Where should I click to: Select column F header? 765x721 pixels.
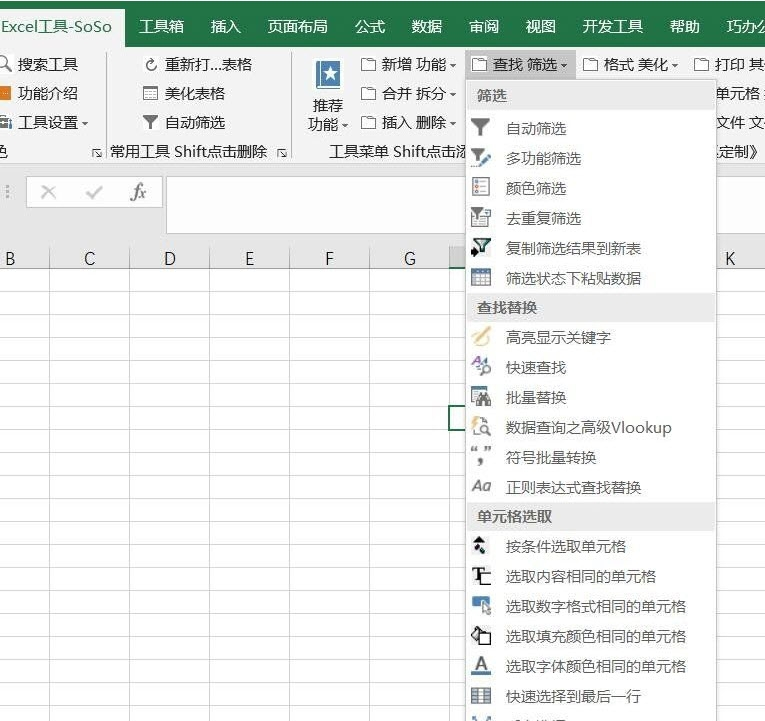pos(329,259)
